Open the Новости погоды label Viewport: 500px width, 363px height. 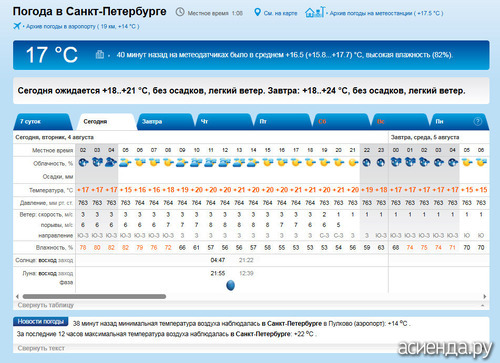pyautogui.click(x=41, y=322)
